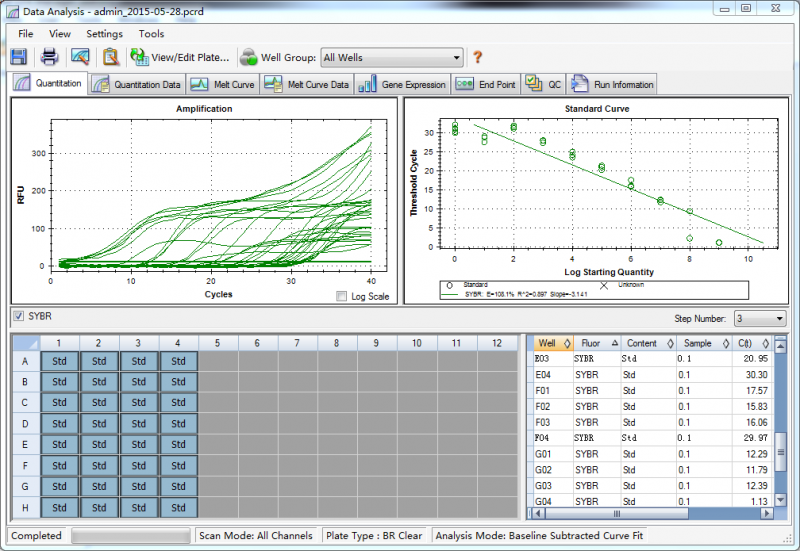Viewport: 800px width, 551px height.
Task: Click the chart screenshot icon in toolbar
Action: (80, 57)
